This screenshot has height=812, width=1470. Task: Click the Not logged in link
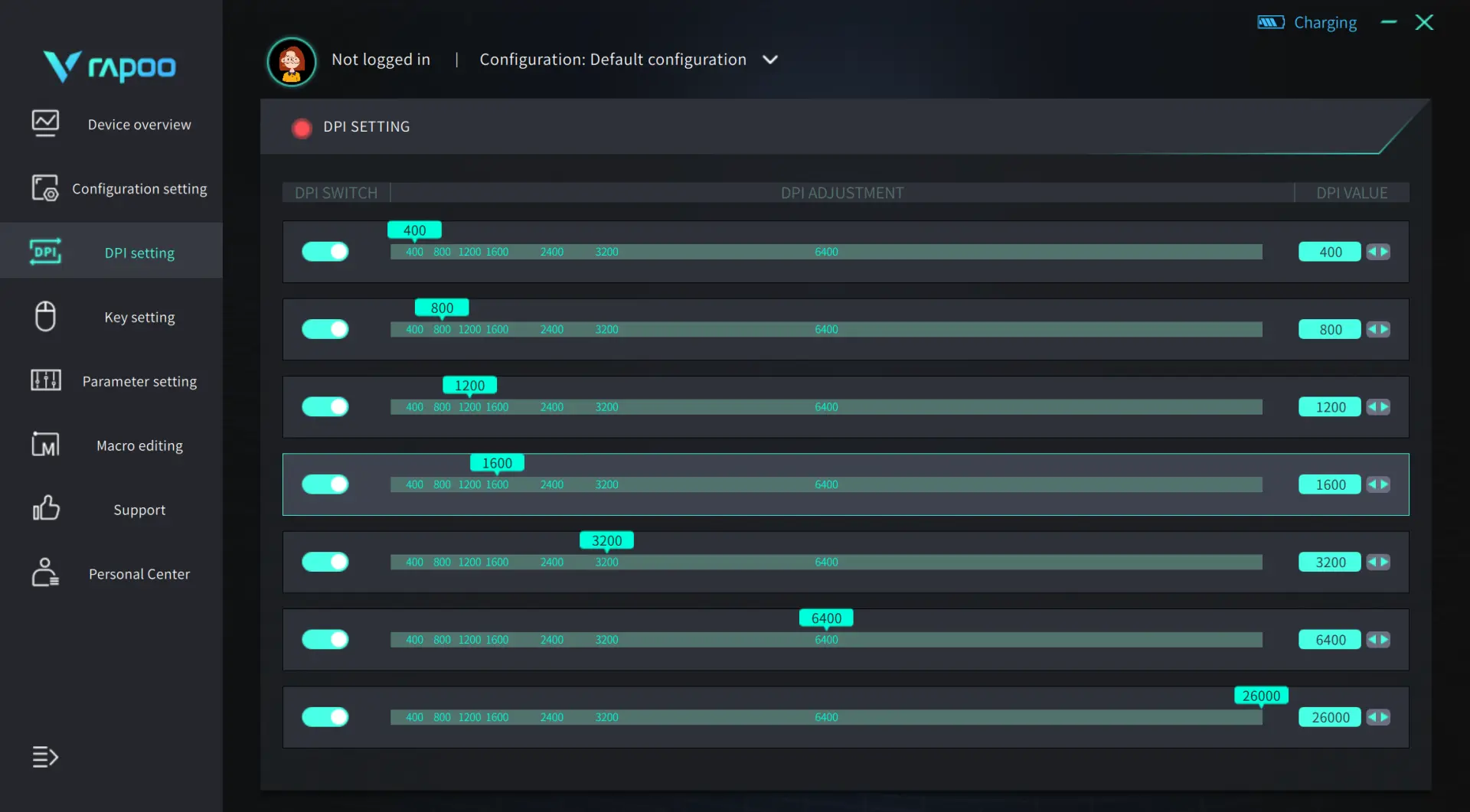click(x=381, y=60)
